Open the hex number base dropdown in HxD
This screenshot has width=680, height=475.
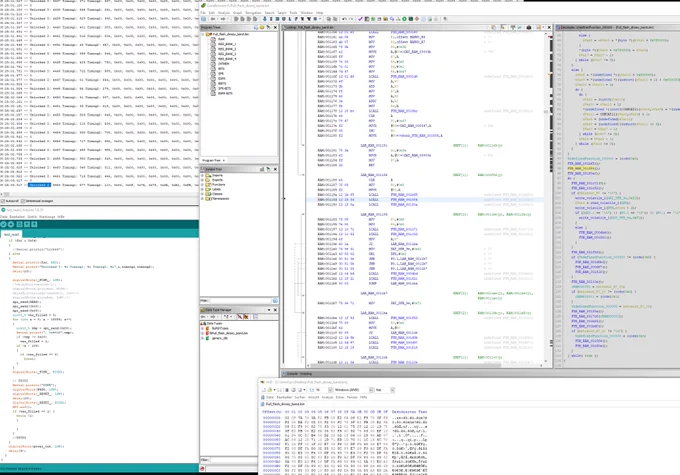click(392, 390)
